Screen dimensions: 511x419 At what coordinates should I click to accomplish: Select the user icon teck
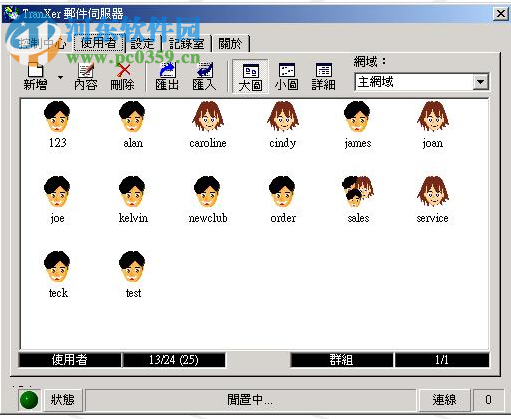tap(57, 275)
